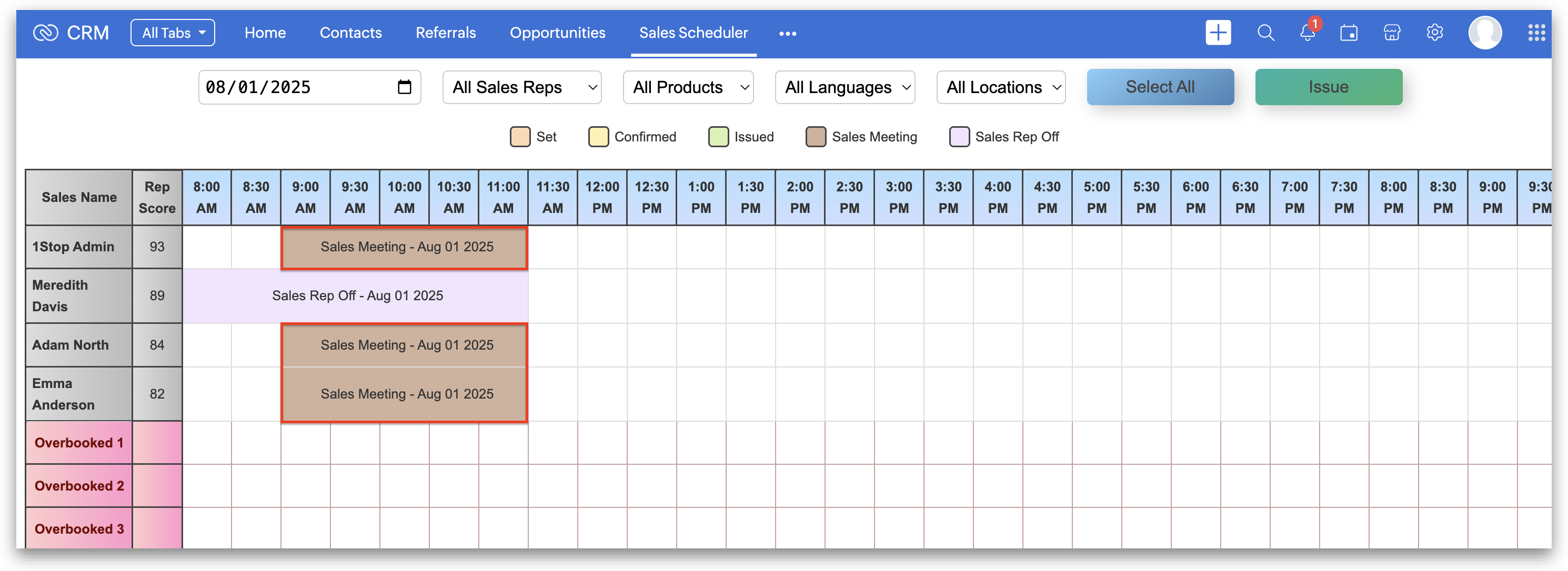Open the marketplace store icon
The height and width of the screenshot is (571, 1568).
tap(1392, 33)
